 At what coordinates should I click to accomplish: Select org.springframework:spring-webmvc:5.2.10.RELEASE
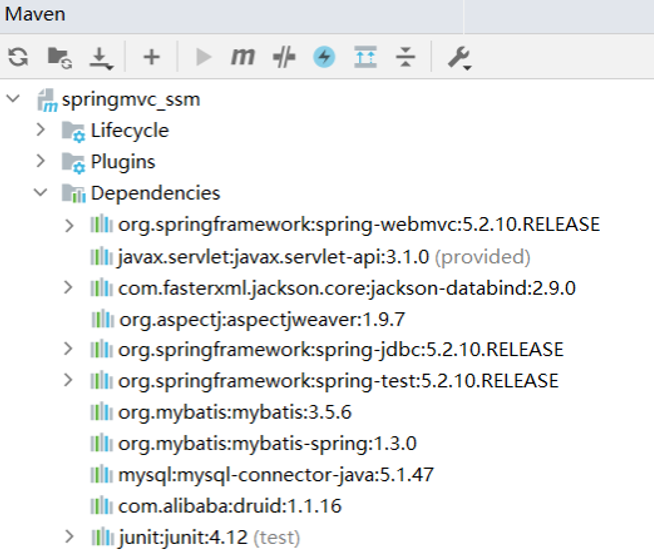(x=359, y=225)
